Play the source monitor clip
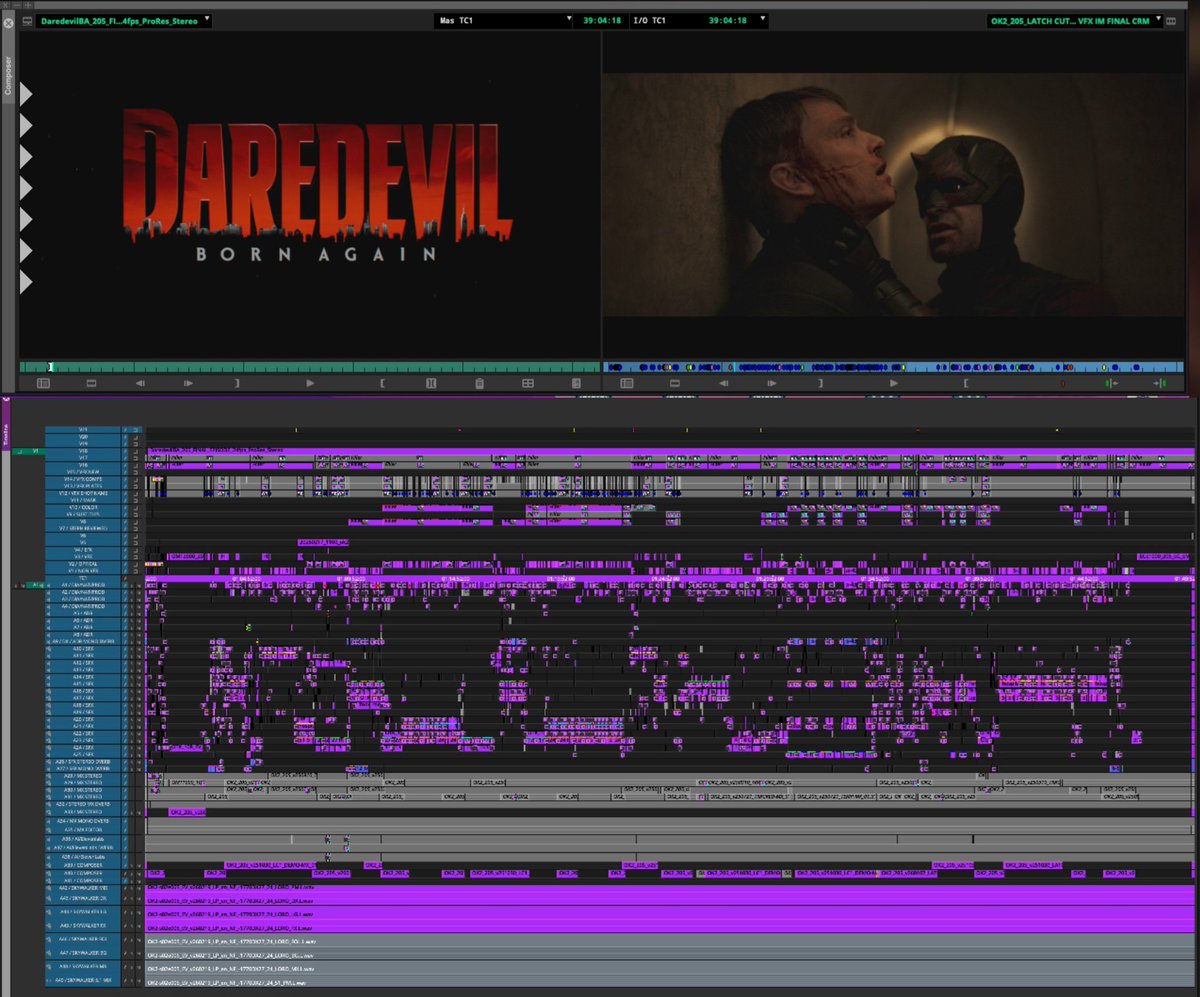 coord(310,383)
